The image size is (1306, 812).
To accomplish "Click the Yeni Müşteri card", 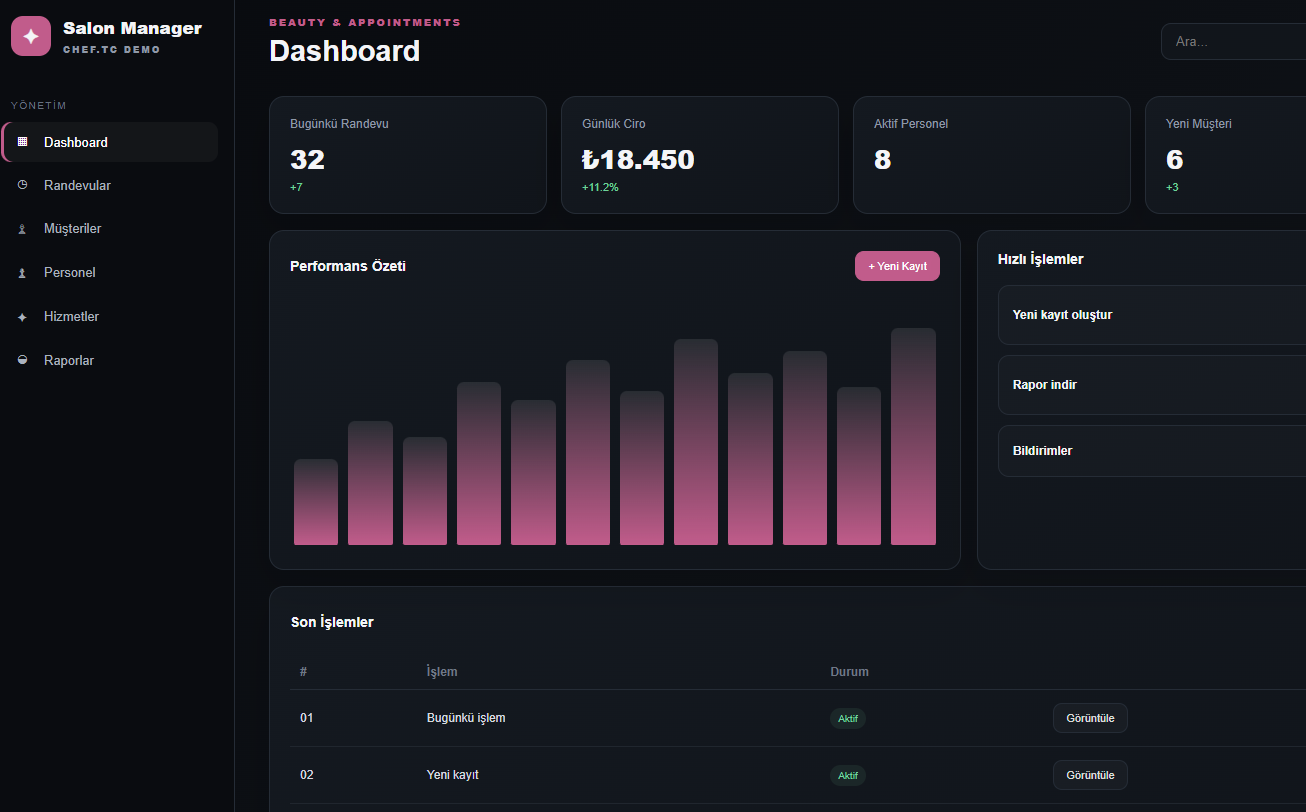I will [1226, 155].
